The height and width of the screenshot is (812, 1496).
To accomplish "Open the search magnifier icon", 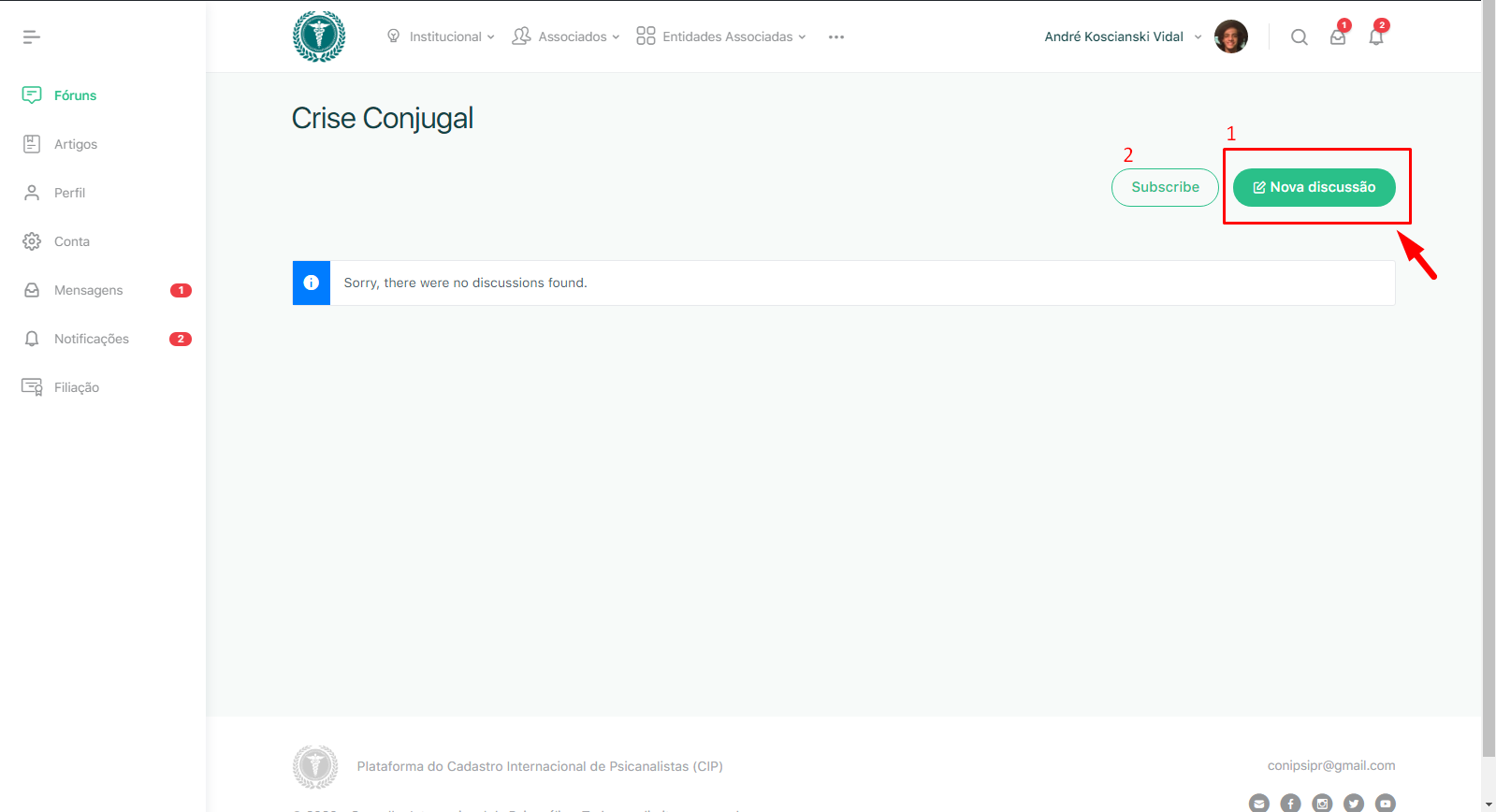I will point(1299,37).
